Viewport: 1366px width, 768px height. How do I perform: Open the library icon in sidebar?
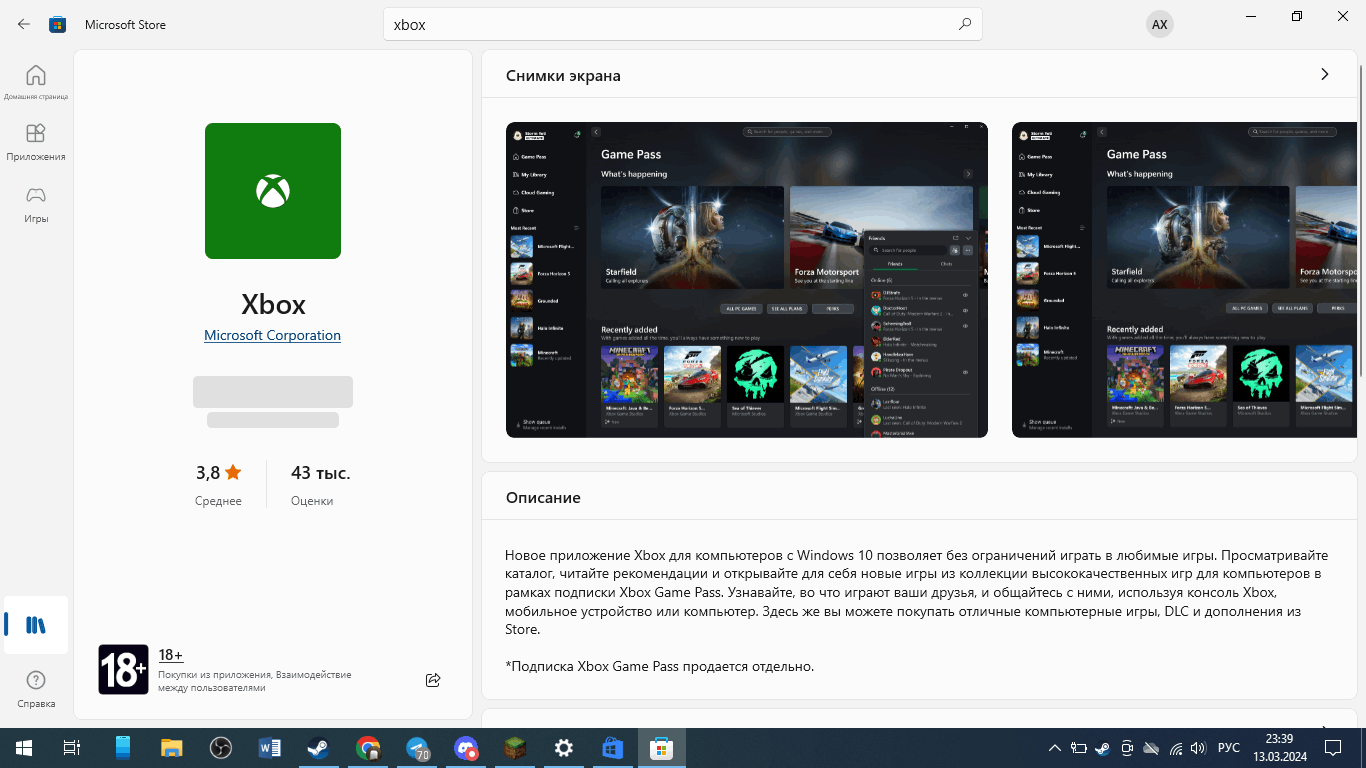[36, 625]
